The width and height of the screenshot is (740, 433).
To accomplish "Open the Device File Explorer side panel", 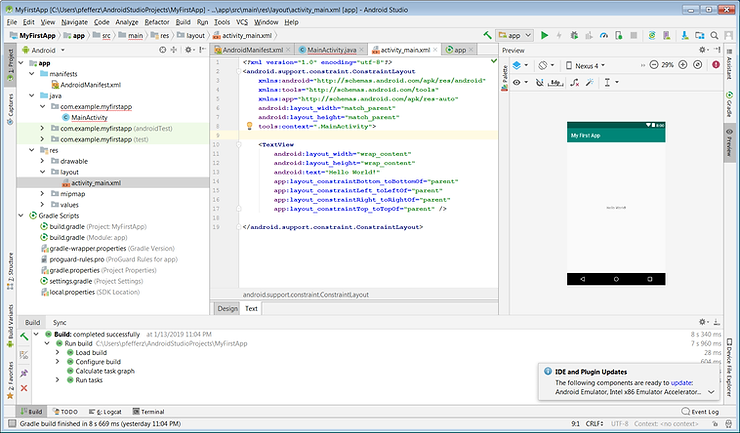I will click(729, 367).
